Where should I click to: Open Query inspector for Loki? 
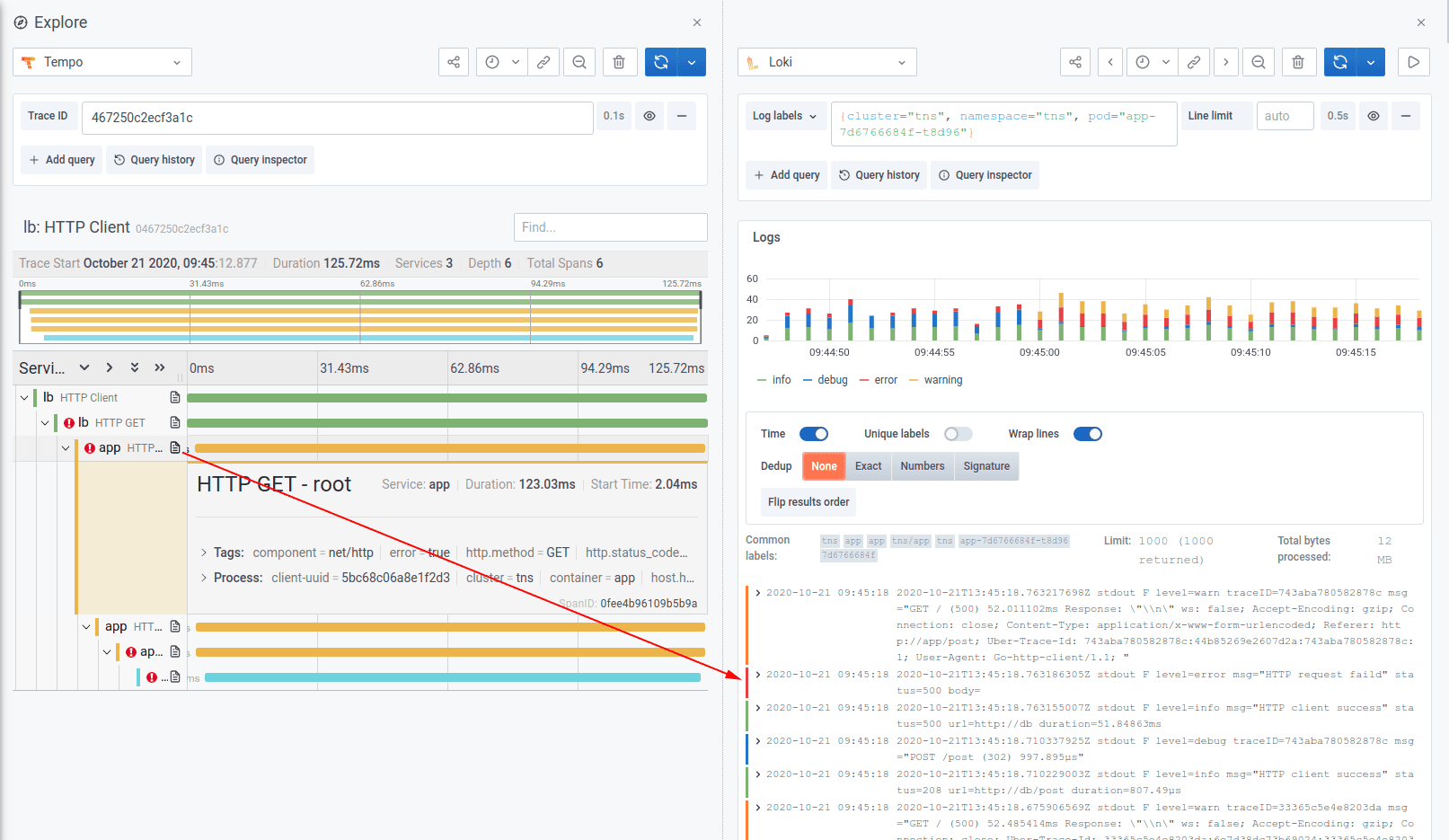985,175
